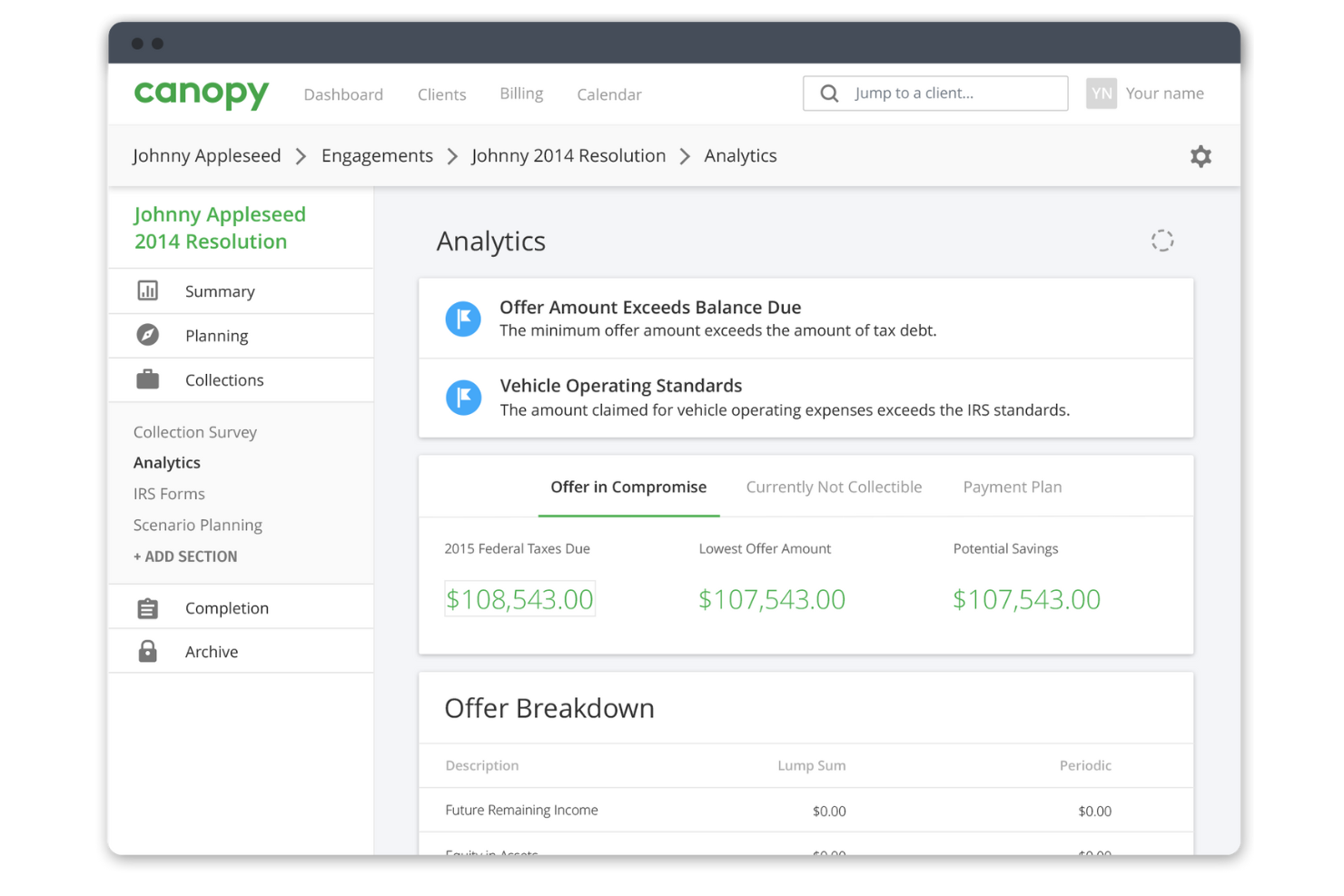Open the Collection Survey section

click(x=194, y=431)
